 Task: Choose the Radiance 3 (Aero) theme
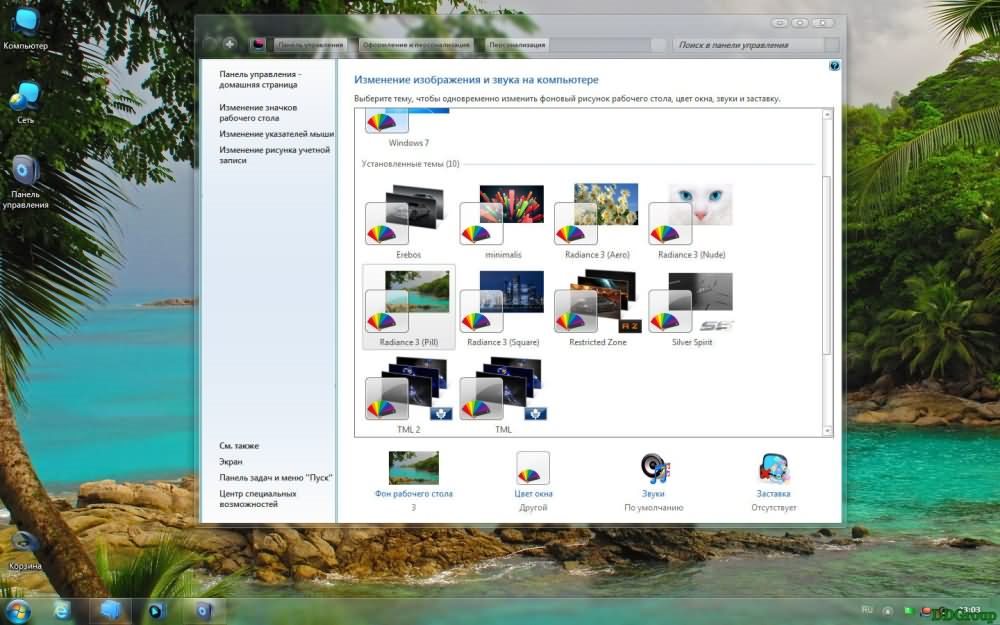tap(596, 217)
